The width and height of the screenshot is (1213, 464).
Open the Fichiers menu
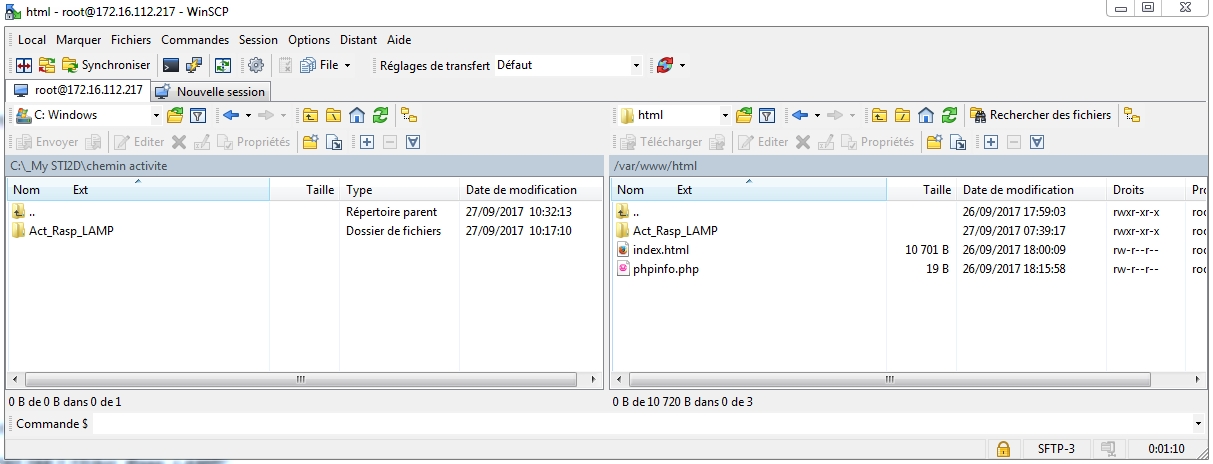tap(131, 40)
